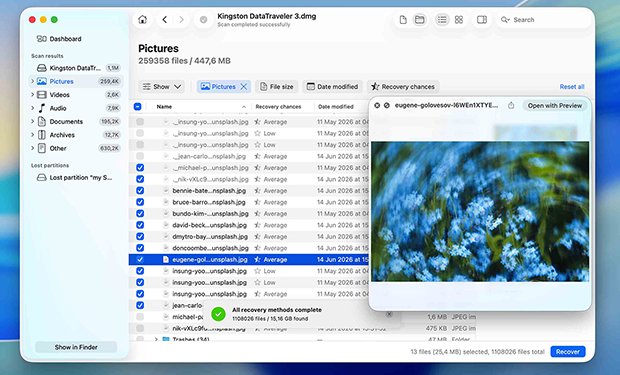Go to the home screen icon
The width and height of the screenshot is (620, 375).
point(142,19)
